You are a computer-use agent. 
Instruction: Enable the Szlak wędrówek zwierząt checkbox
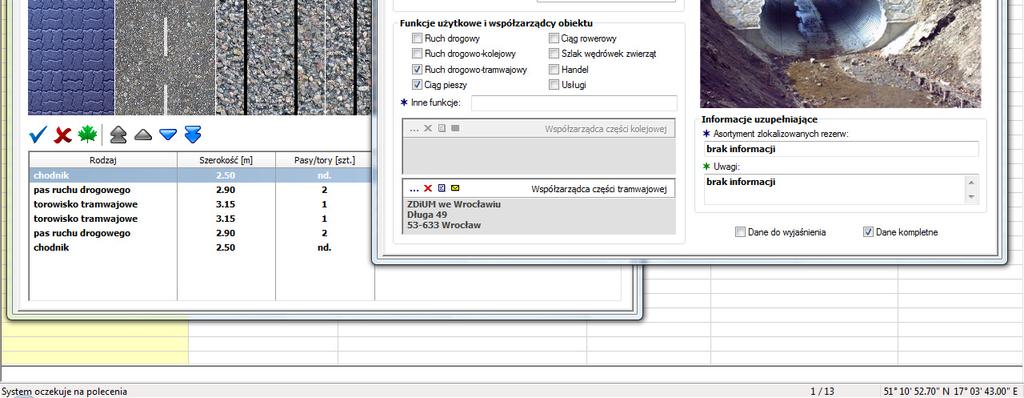[x=554, y=54]
